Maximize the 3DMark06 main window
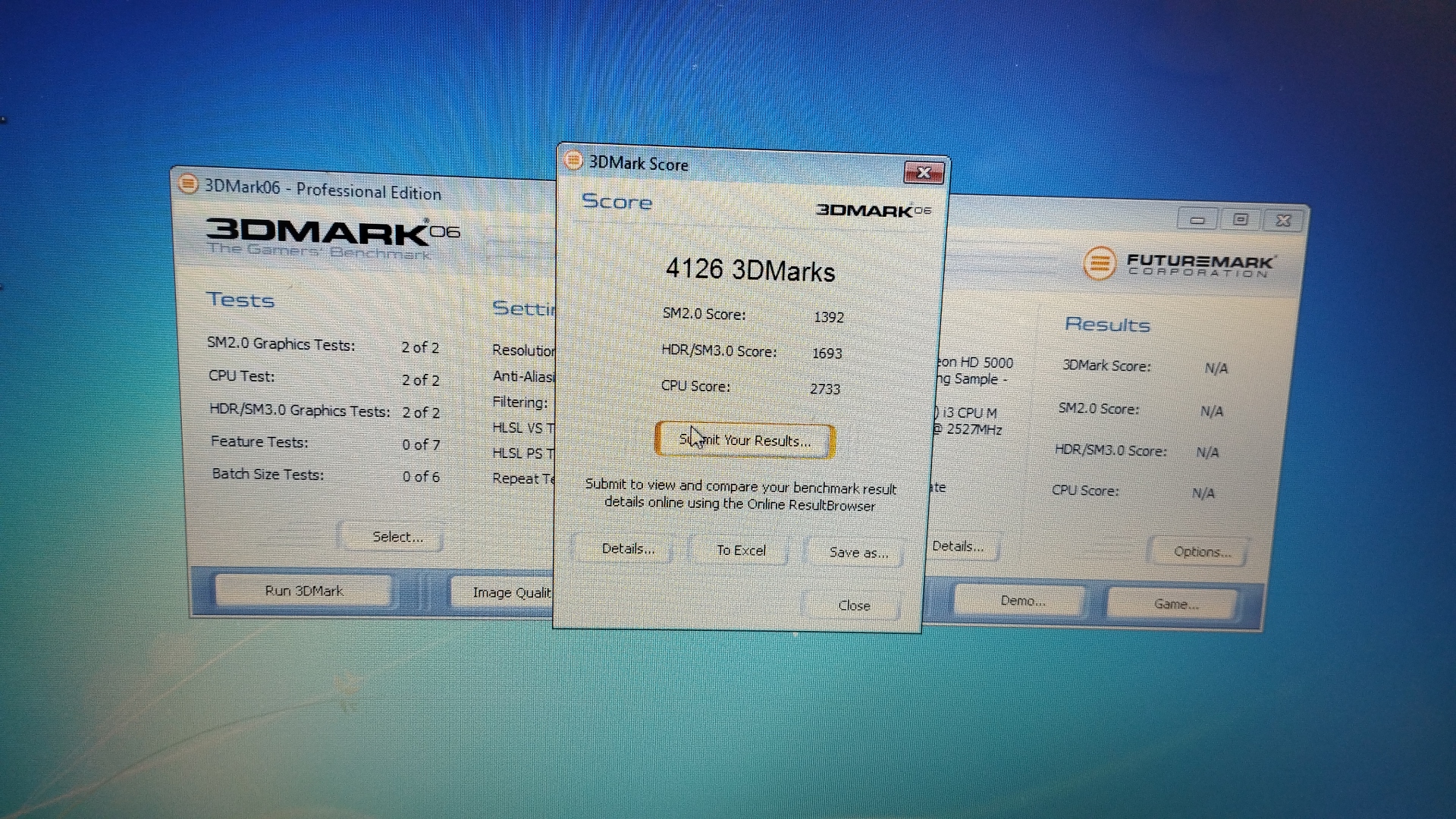 coord(1241,219)
